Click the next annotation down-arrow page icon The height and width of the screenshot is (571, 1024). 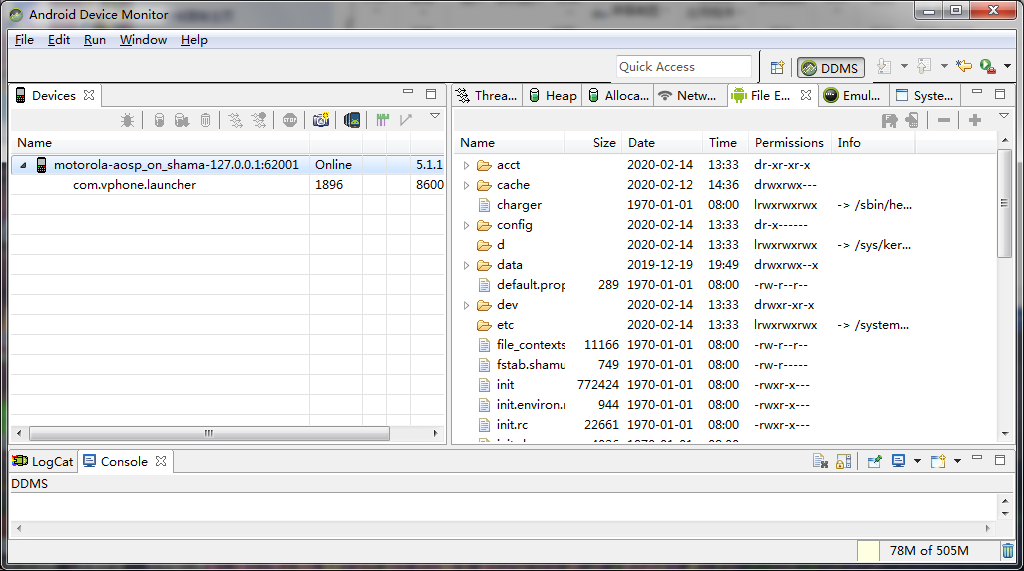[884, 66]
